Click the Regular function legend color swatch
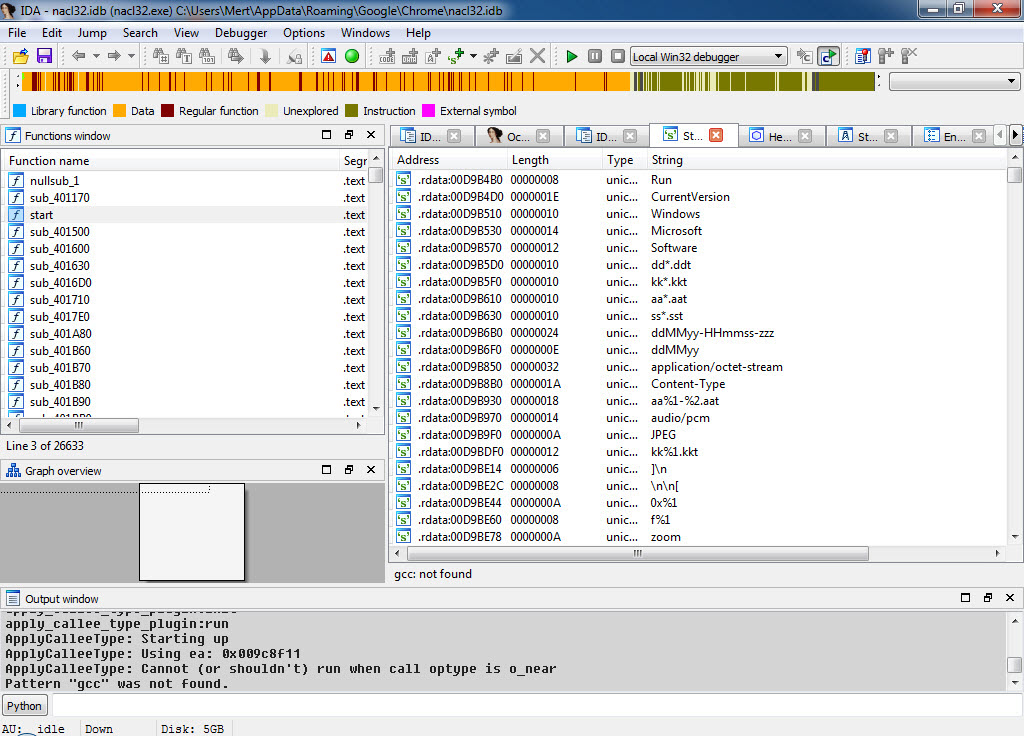Screen dimensions: 1024x736 (167, 110)
